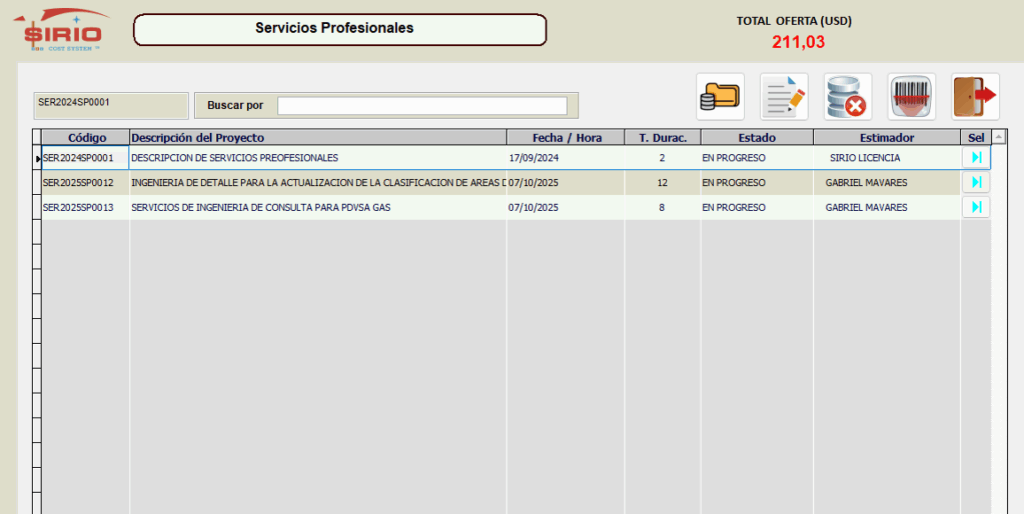This screenshot has width=1024, height=514.
Task: Click the Fecha / Hora column header
Action: pos(566,138)
